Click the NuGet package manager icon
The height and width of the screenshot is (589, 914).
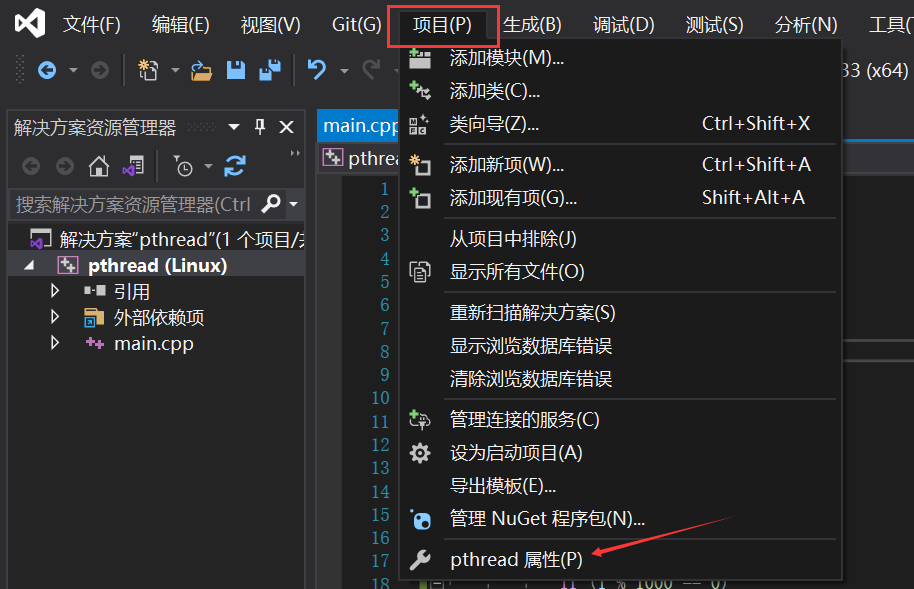(x=420, y=519)
